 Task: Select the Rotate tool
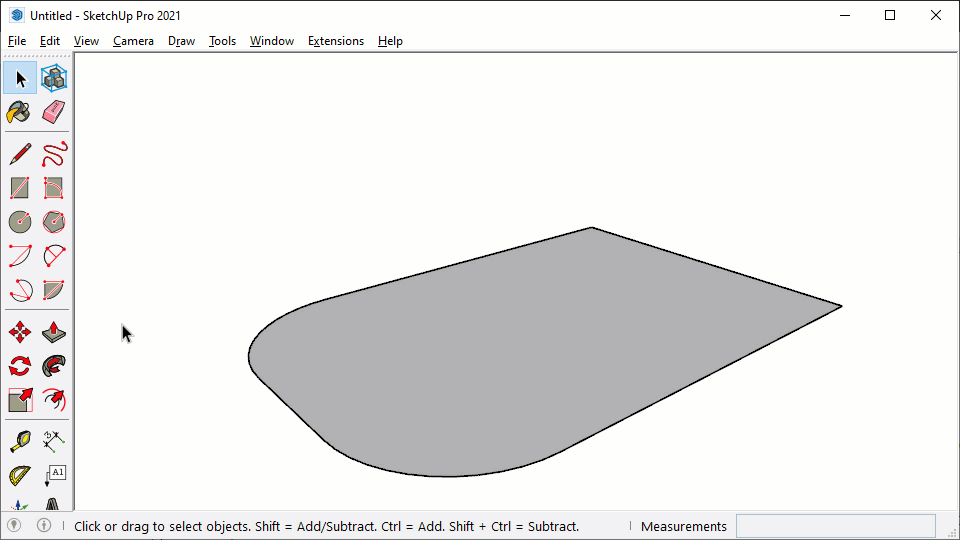point(20,366)
